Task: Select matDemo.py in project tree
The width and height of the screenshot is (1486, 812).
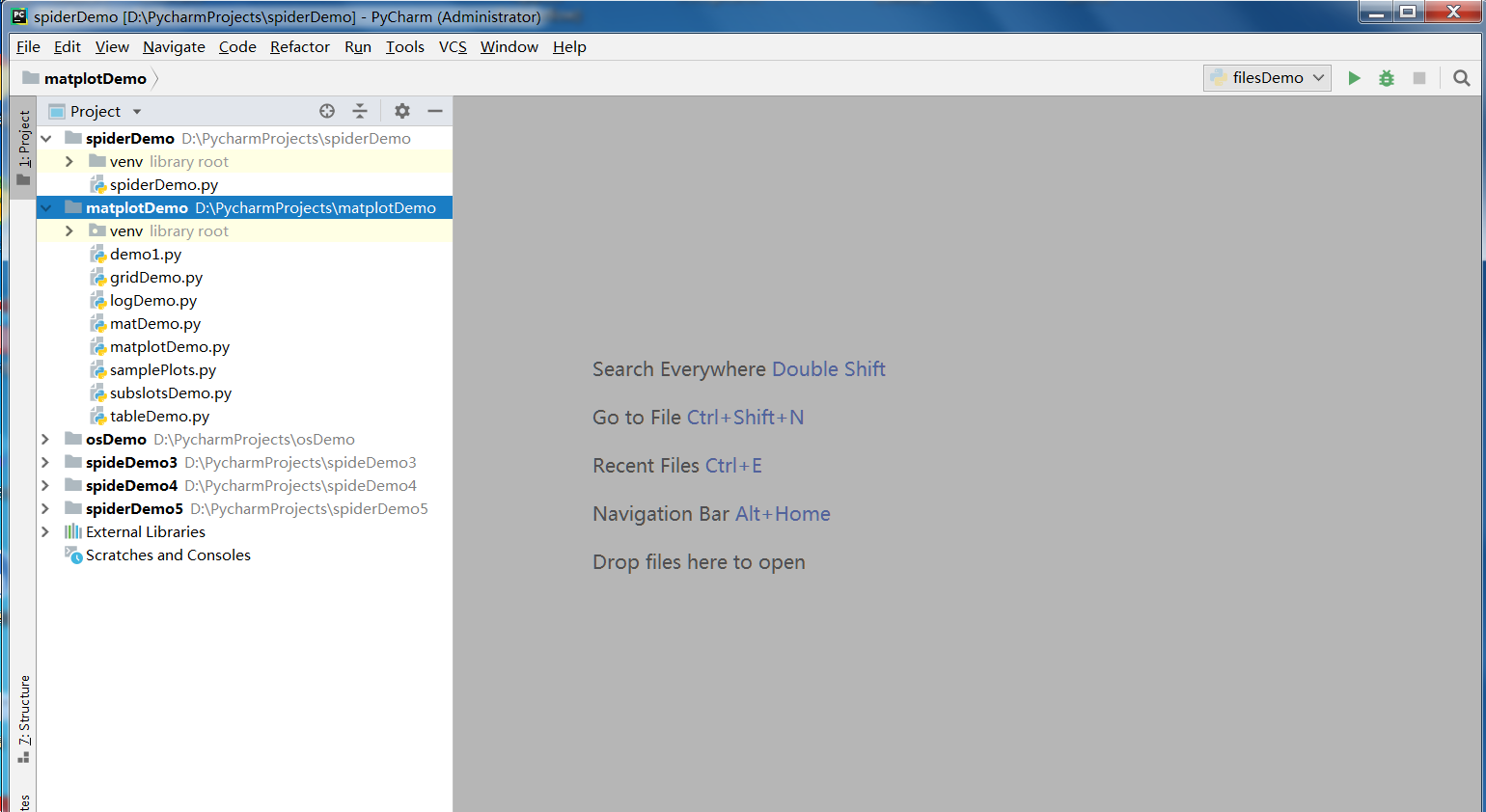Action: [155, 324]
